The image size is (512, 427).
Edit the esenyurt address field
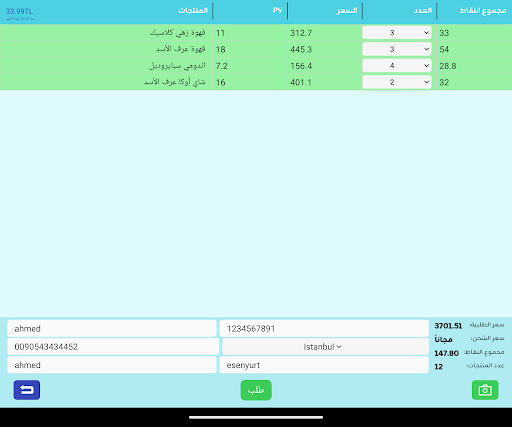[x=324, y=365]
